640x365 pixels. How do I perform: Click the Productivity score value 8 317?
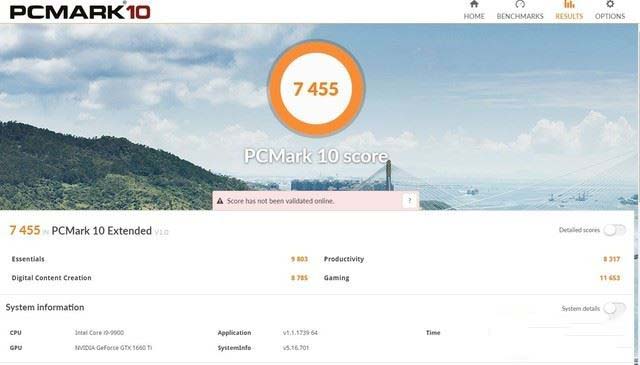(611, 259)
